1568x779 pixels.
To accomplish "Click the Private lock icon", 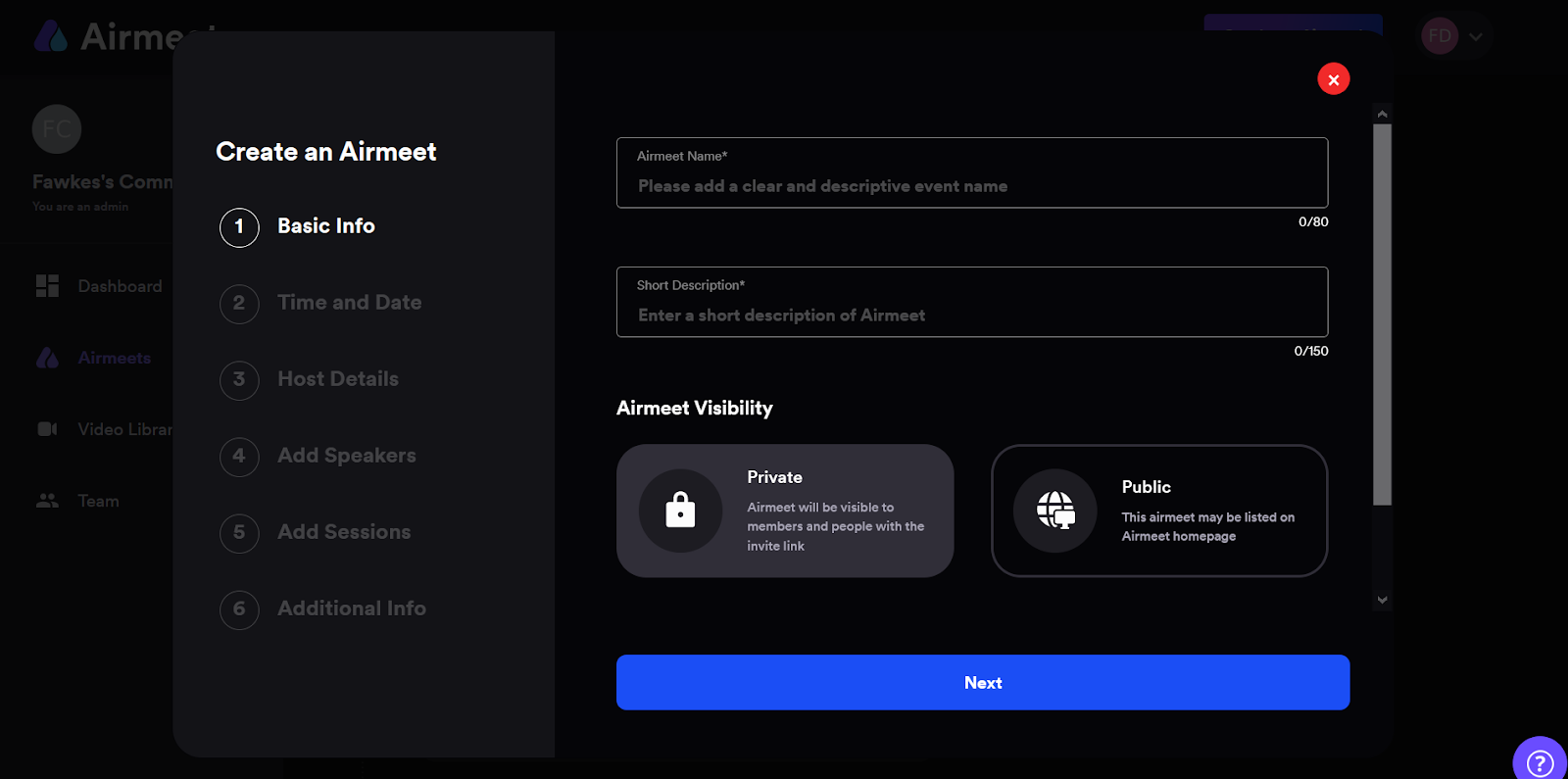I will click(x=680, y=511).
